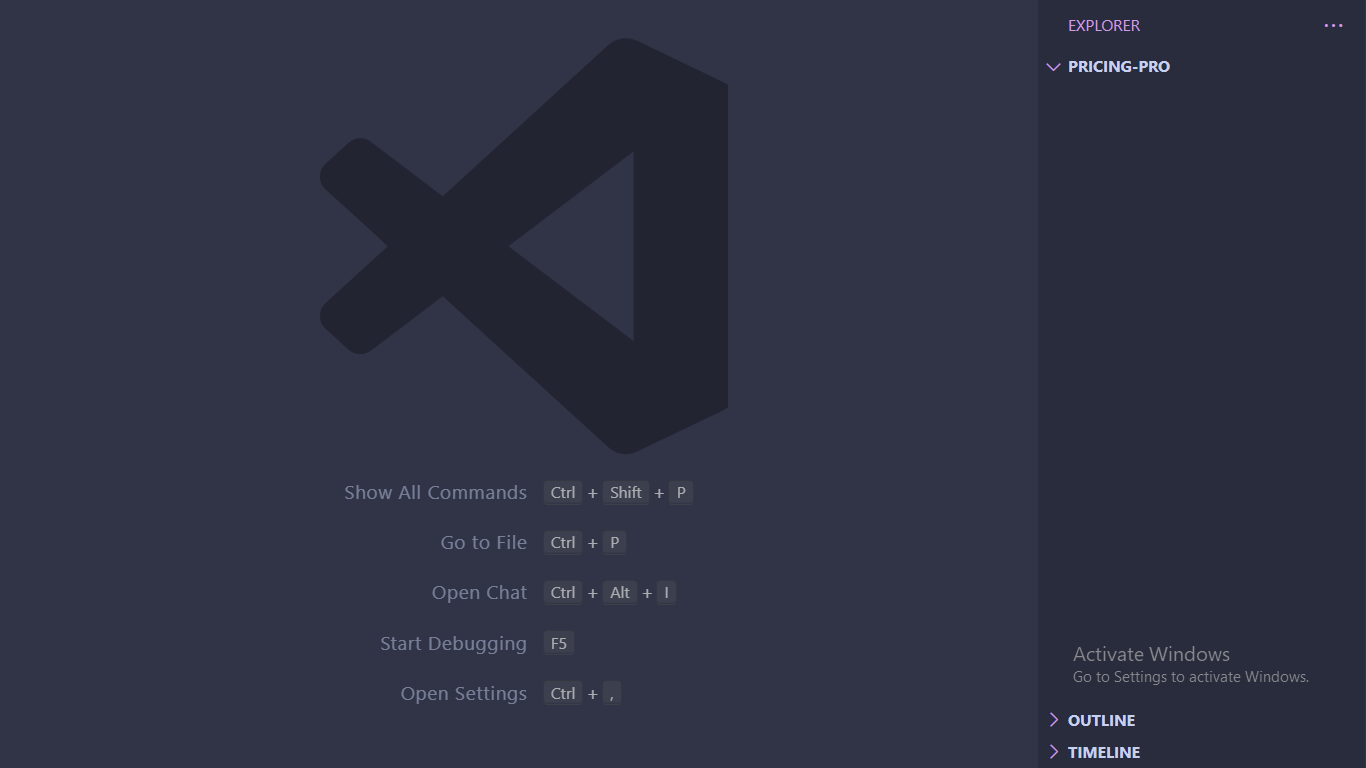Expand the TIMELINE section chevron
Screen dimensions: 1366x768
(x=1053, y=752)
